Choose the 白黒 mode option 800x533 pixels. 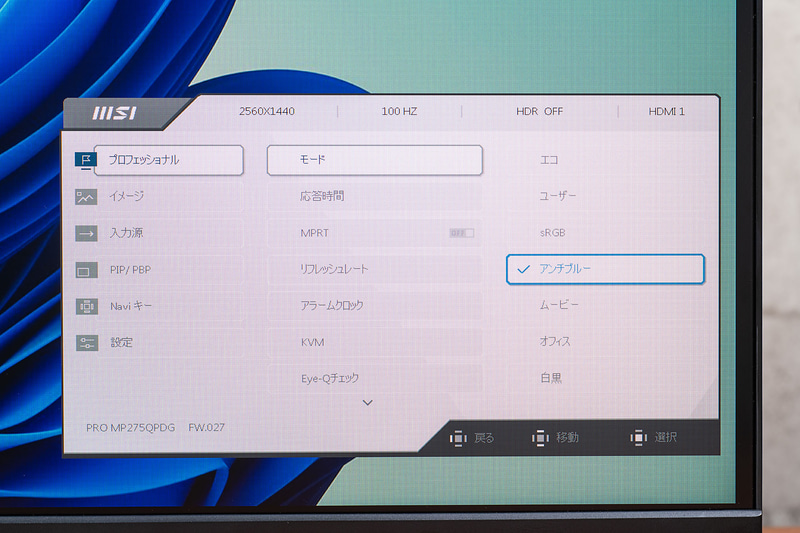(x=551, y=378)
